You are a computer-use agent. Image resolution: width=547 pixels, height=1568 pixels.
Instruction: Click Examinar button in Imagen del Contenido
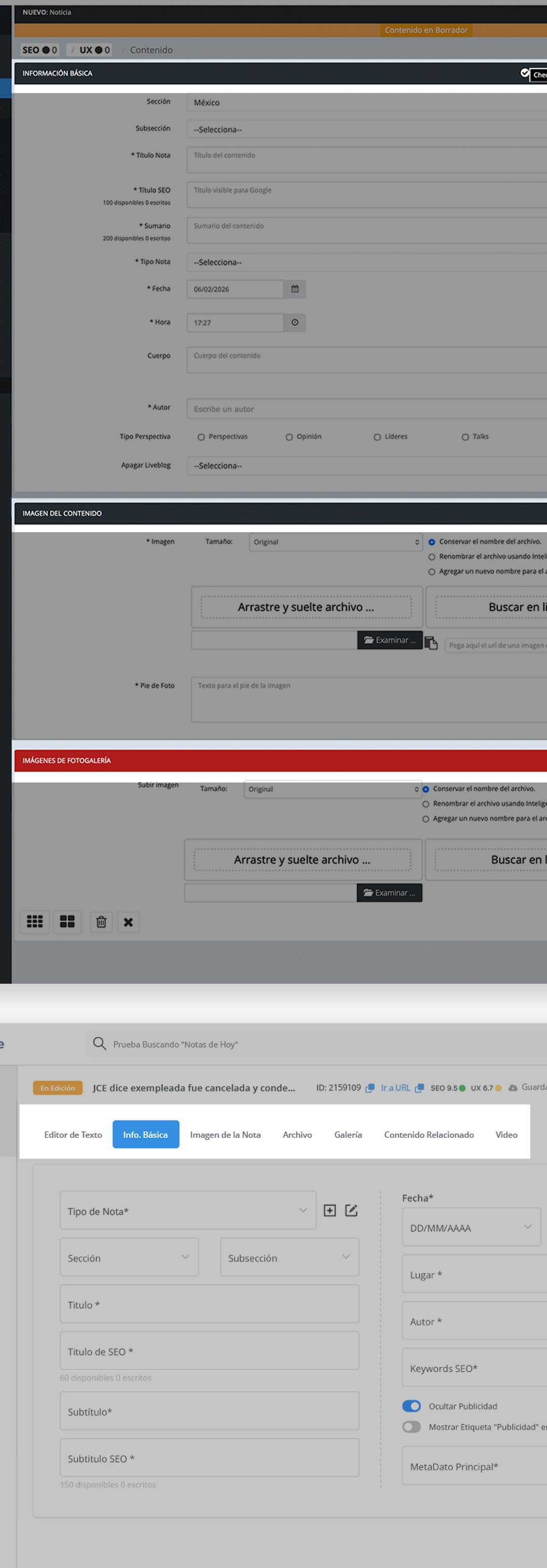point(390,640)
